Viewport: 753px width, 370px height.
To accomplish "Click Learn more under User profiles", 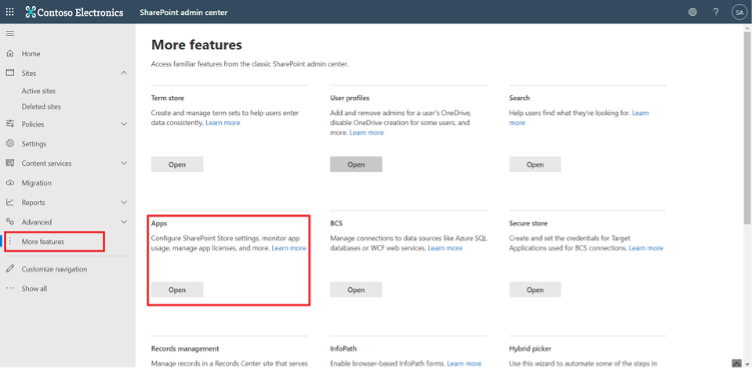I will tap(366, 133).
